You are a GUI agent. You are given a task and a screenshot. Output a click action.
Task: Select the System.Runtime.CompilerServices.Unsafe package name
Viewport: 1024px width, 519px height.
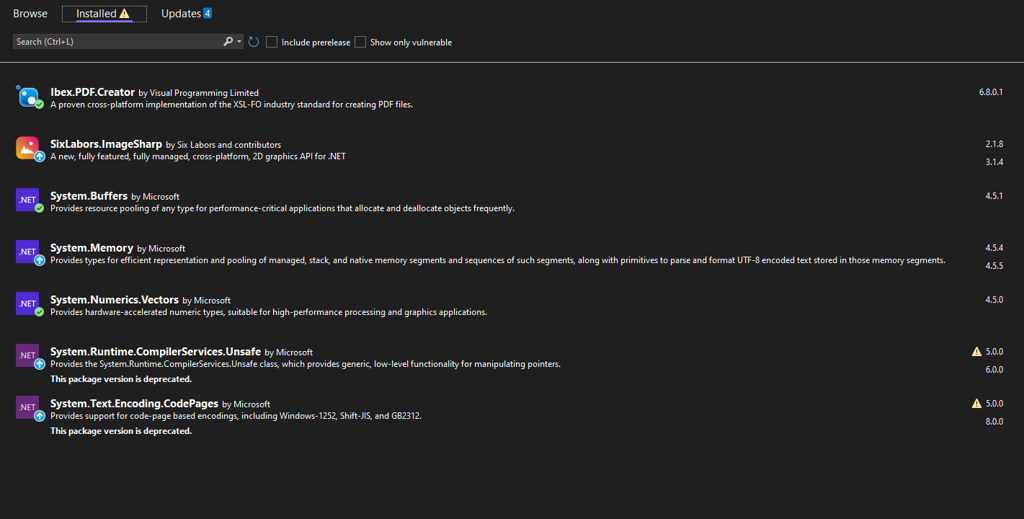pyautogui.click(x=155, y=352)
